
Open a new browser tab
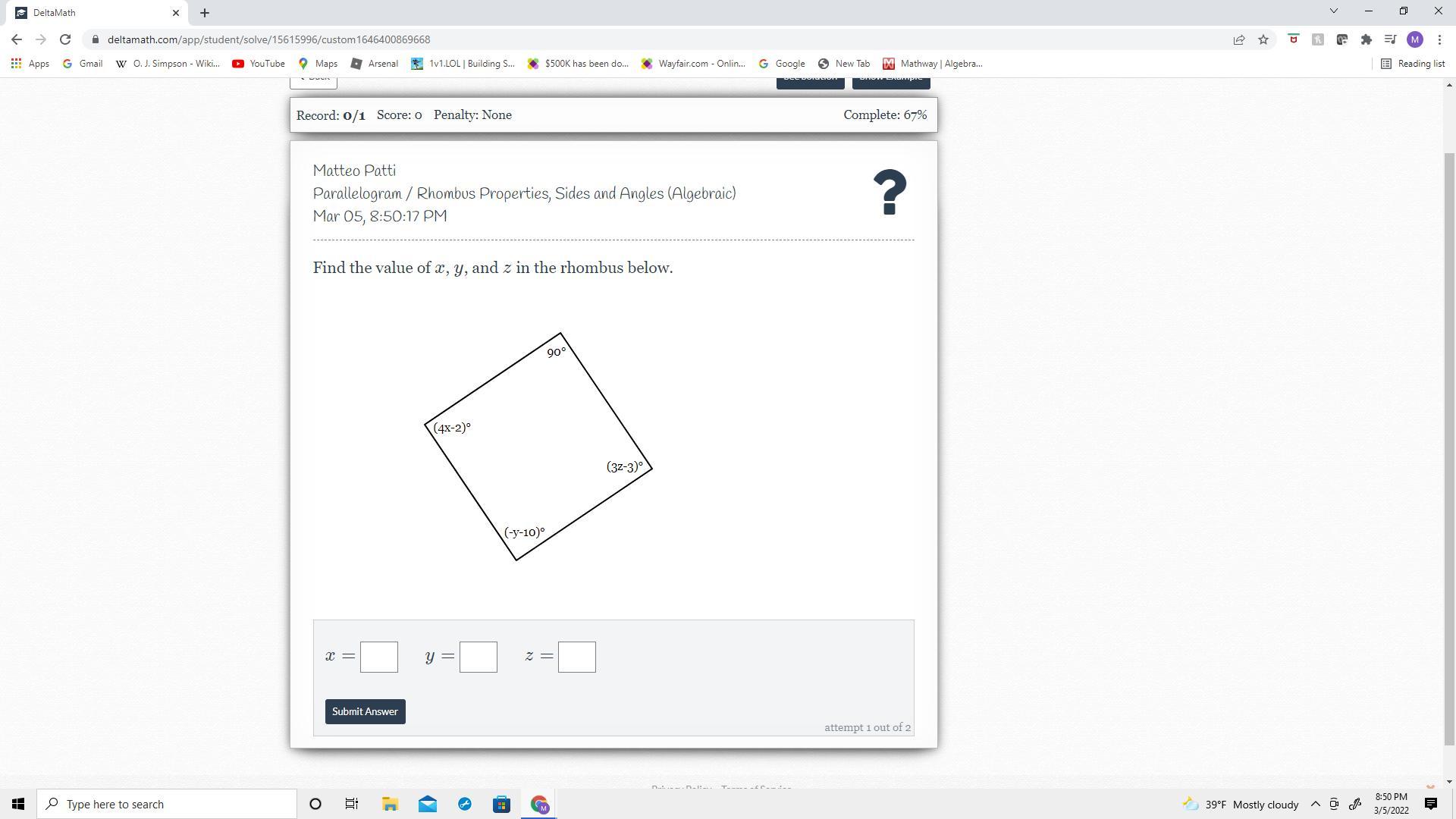(x=205, y=13)
